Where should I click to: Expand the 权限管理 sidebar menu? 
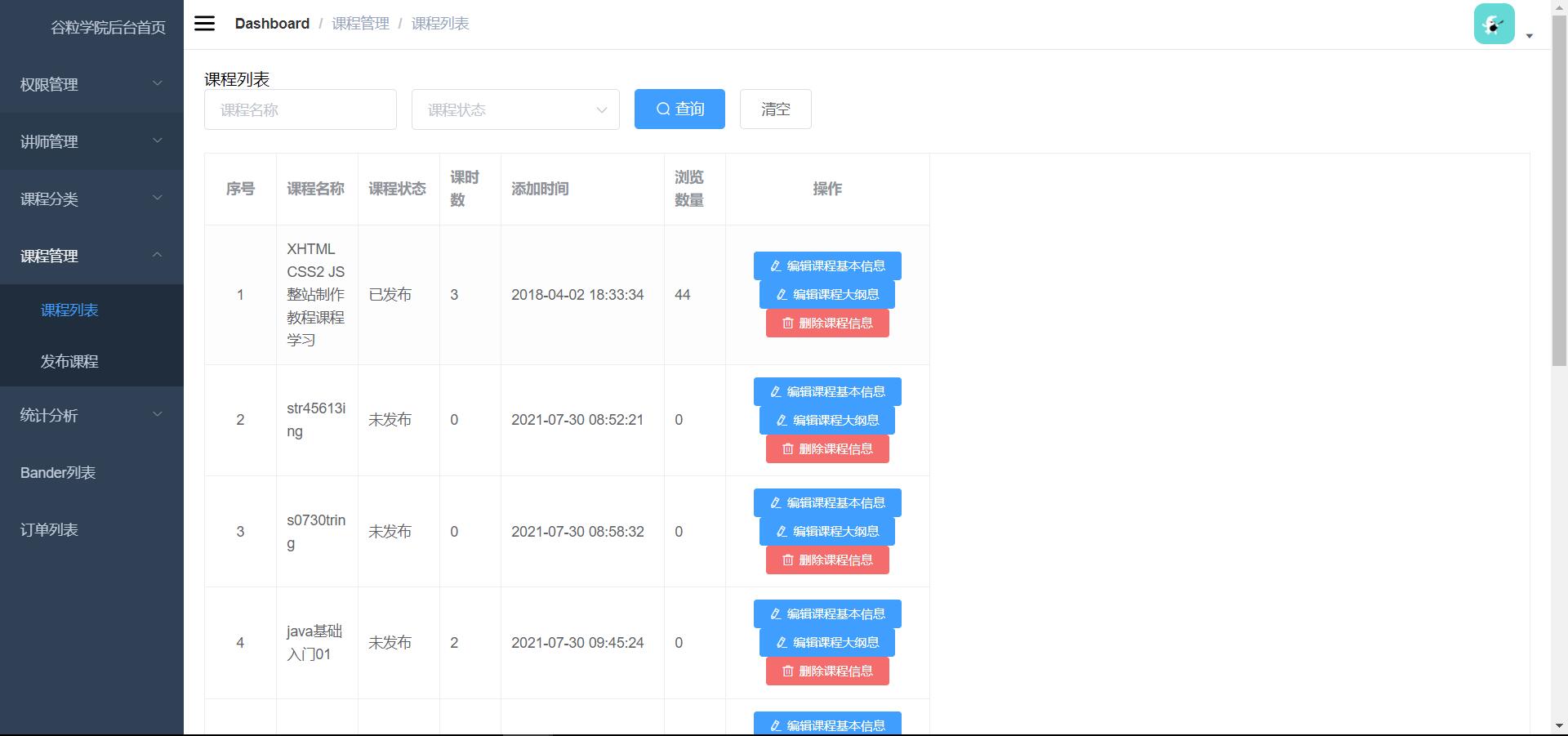point(91,84)
